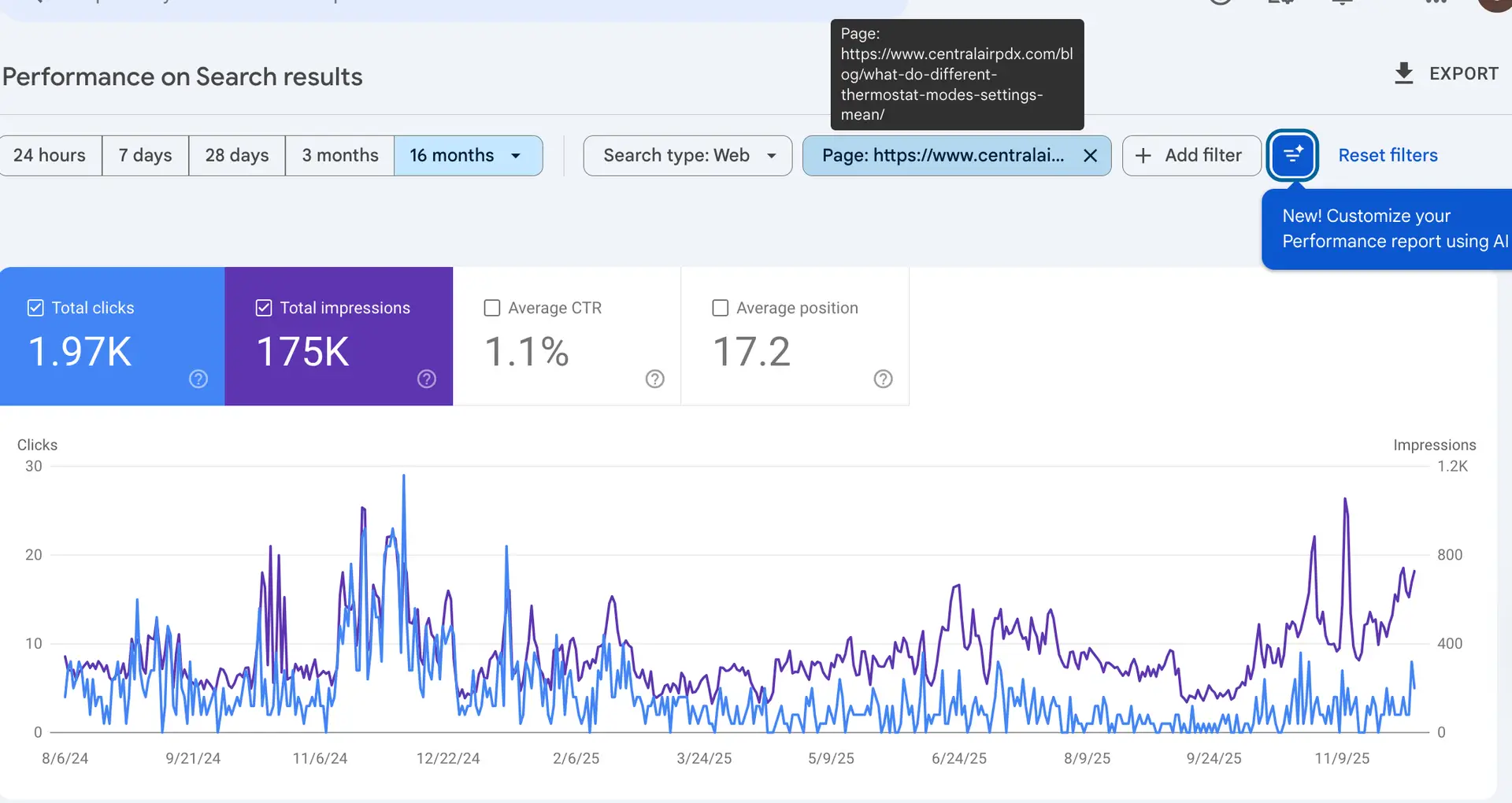
Task: Uncheck the Total clicks checkbox
Action: (35, 308)
